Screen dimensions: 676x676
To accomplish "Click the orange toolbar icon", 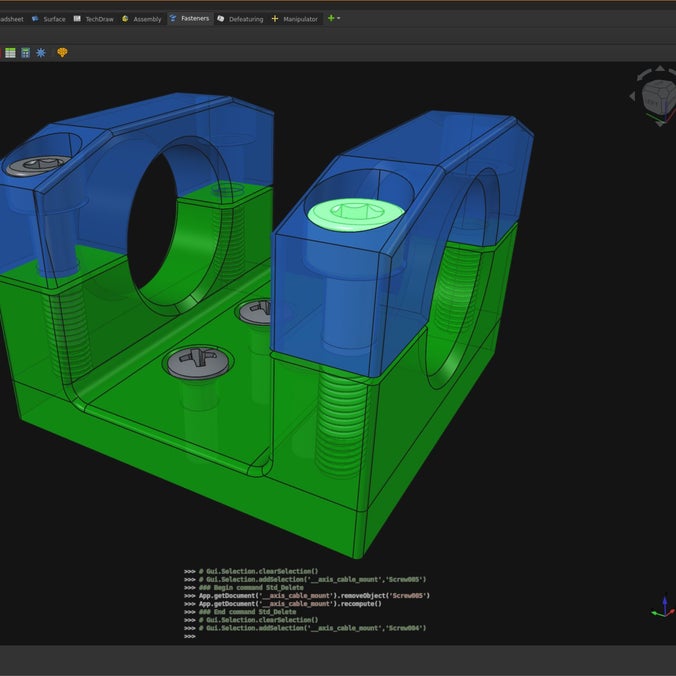I will [62, 53].
